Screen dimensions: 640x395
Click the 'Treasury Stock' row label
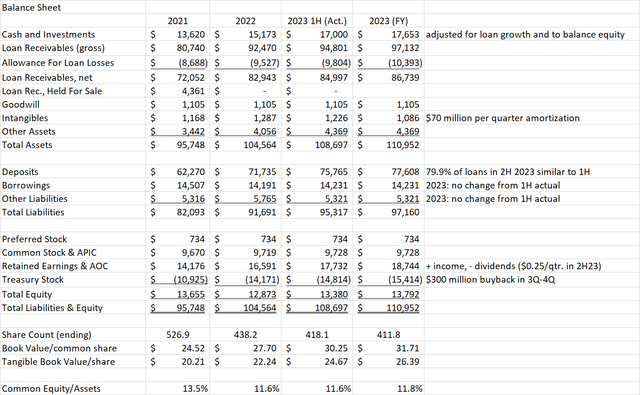33,280
